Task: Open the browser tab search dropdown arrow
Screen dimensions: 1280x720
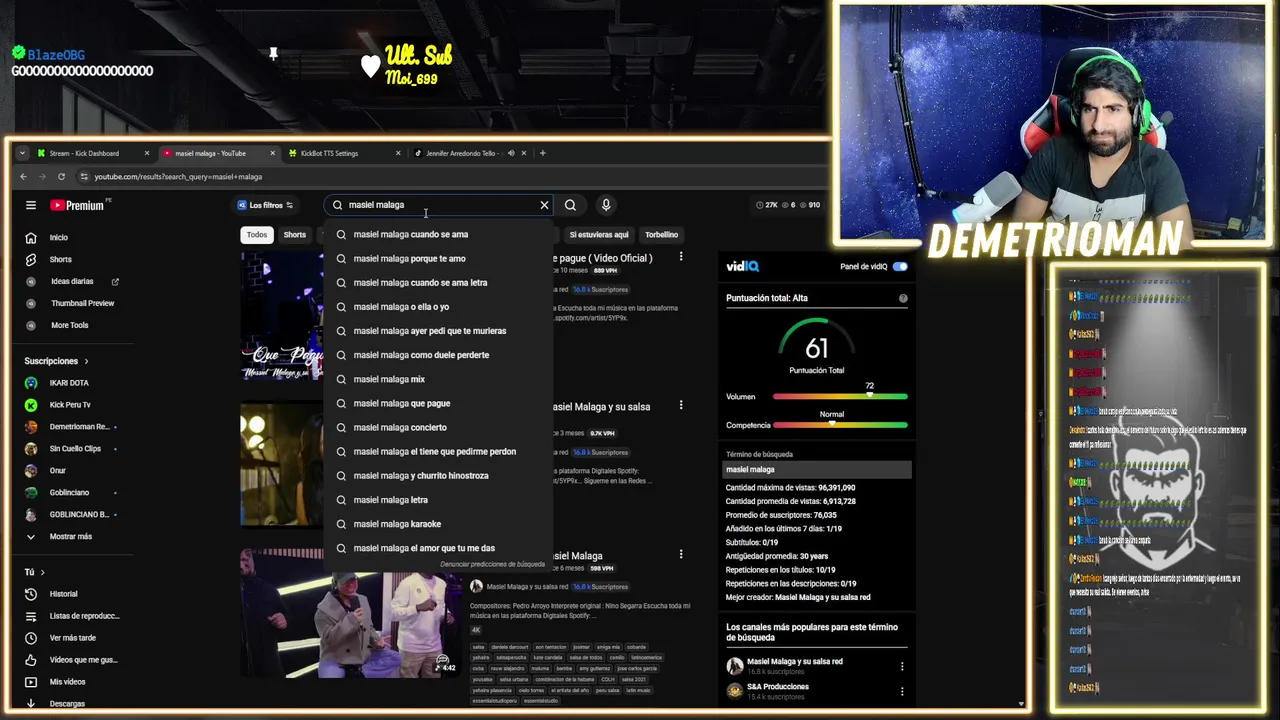Action: pyautogui.click(x=22, y=153)
